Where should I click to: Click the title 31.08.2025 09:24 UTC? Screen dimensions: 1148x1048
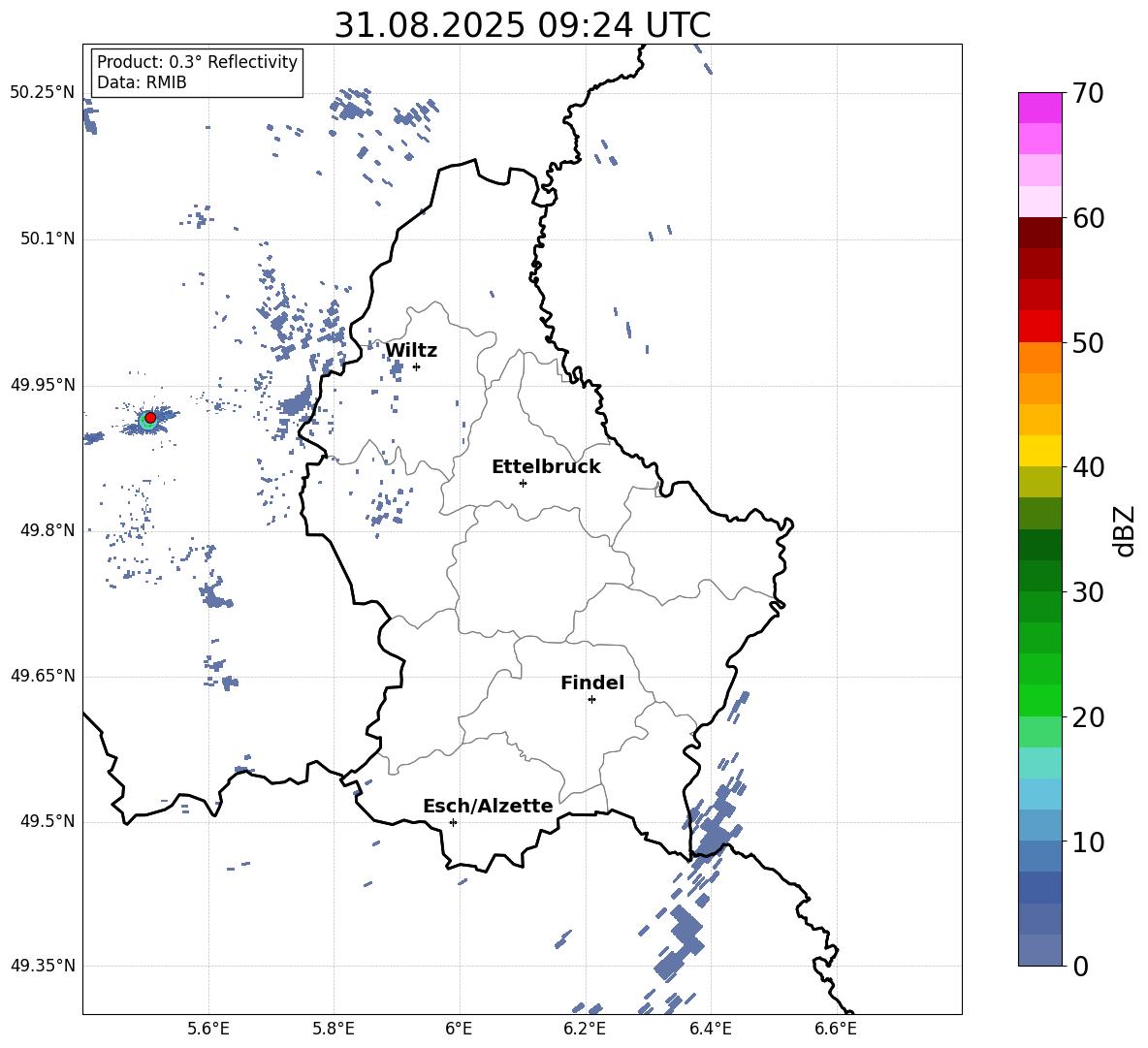click(523, 25)
